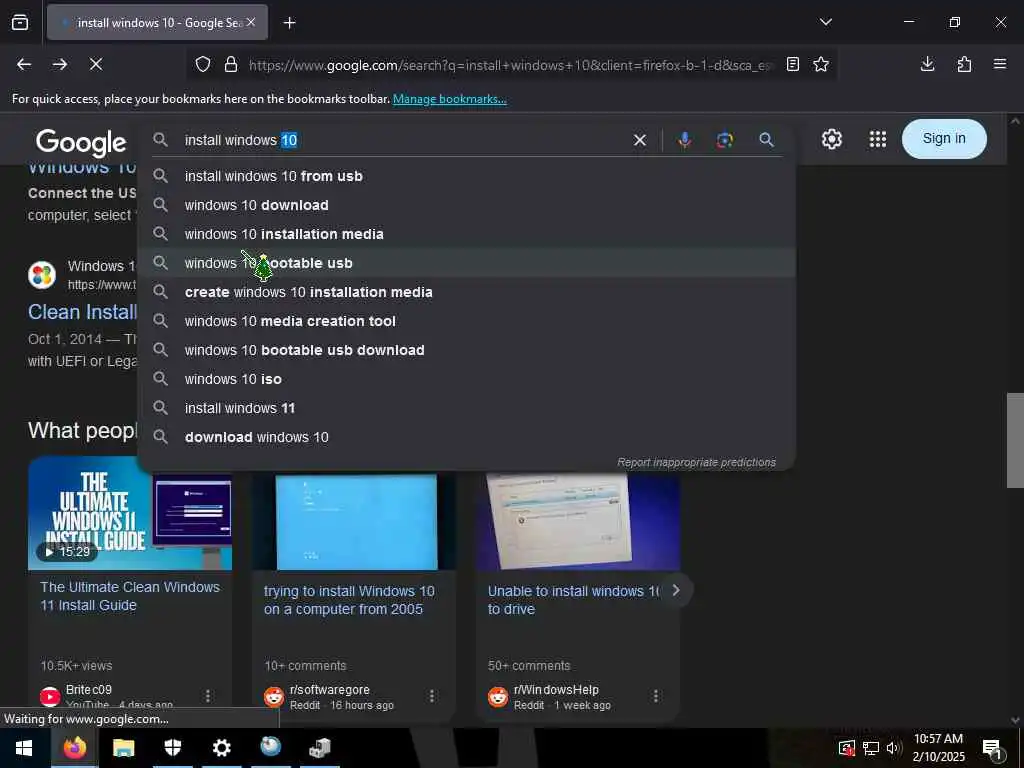The height and width of the screenshot is (768, 1024).
Task: Open more options for r/softwaregore post
Action: [432, 696]
